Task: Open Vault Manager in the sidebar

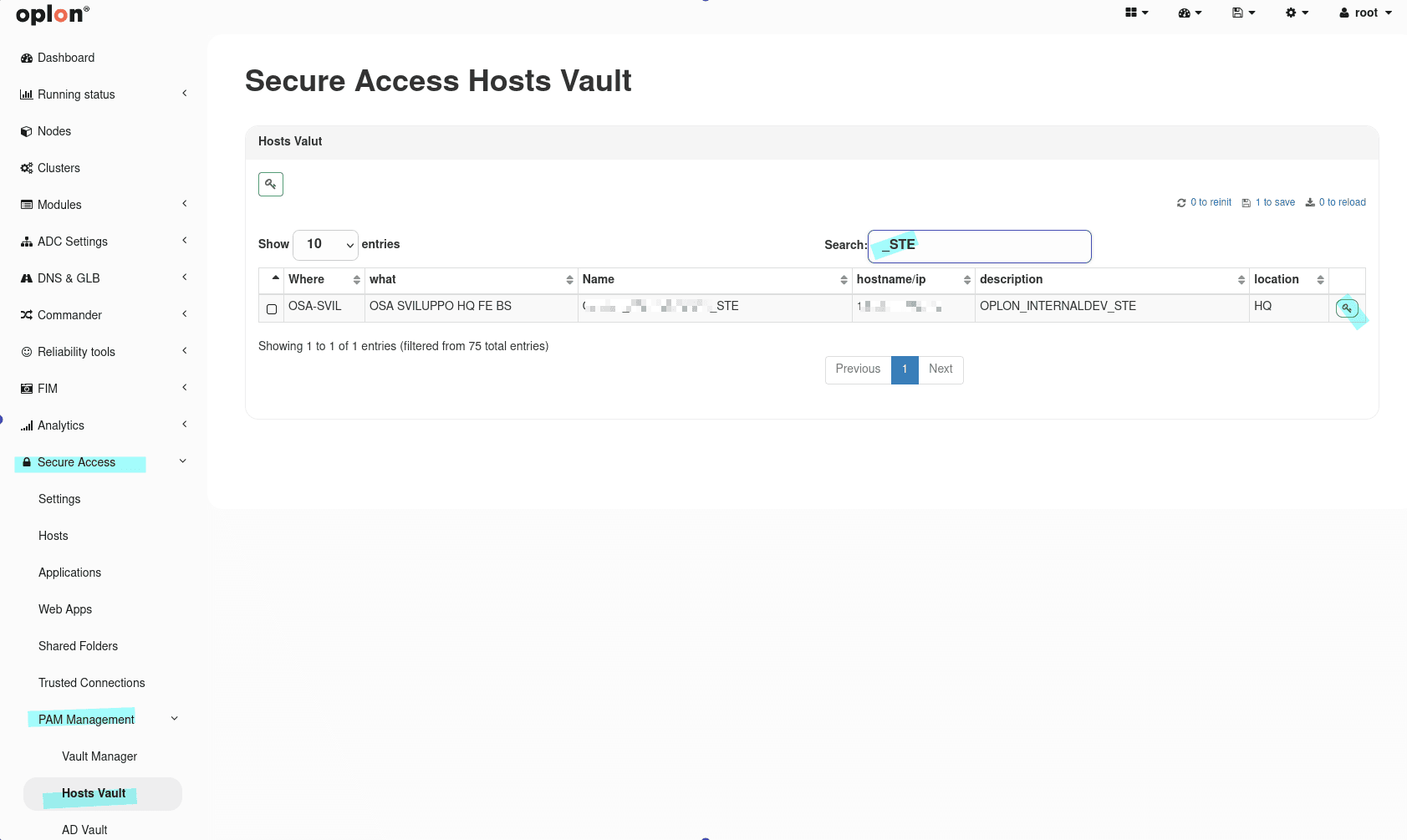Action: (x=99, y=756)
